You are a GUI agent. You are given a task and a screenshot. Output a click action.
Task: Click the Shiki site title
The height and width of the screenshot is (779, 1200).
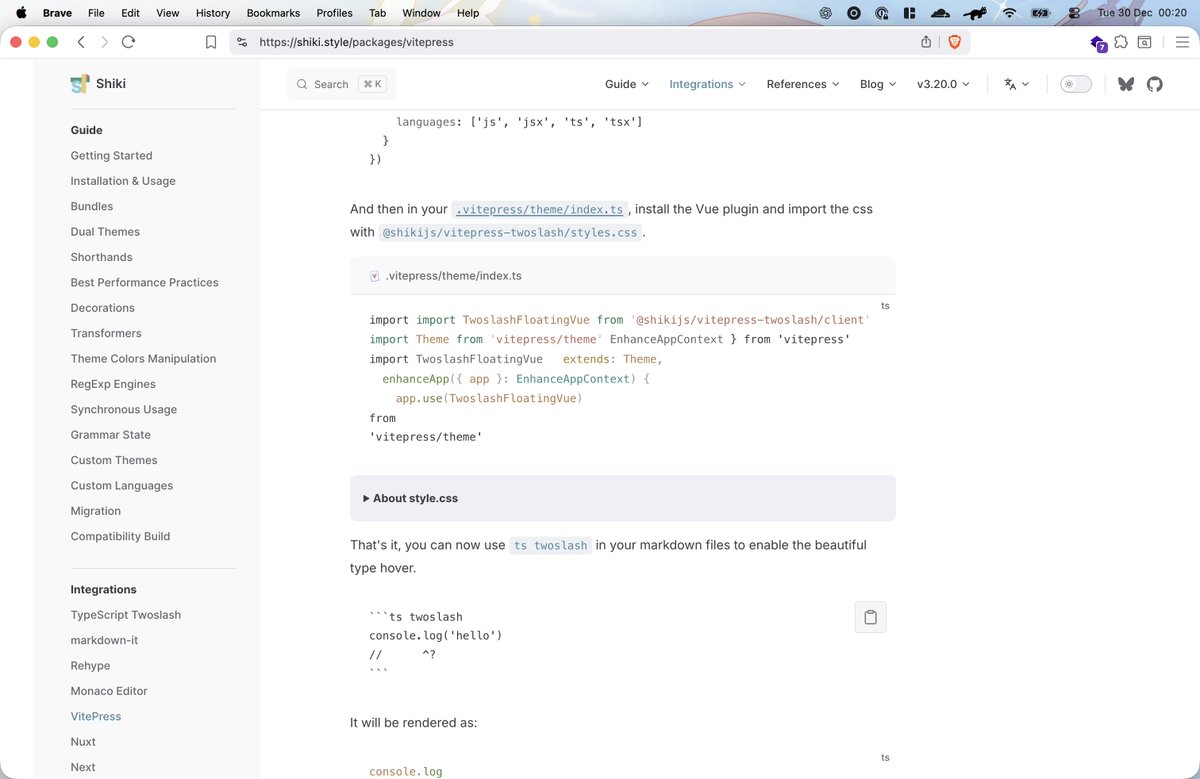pos(111,84)
